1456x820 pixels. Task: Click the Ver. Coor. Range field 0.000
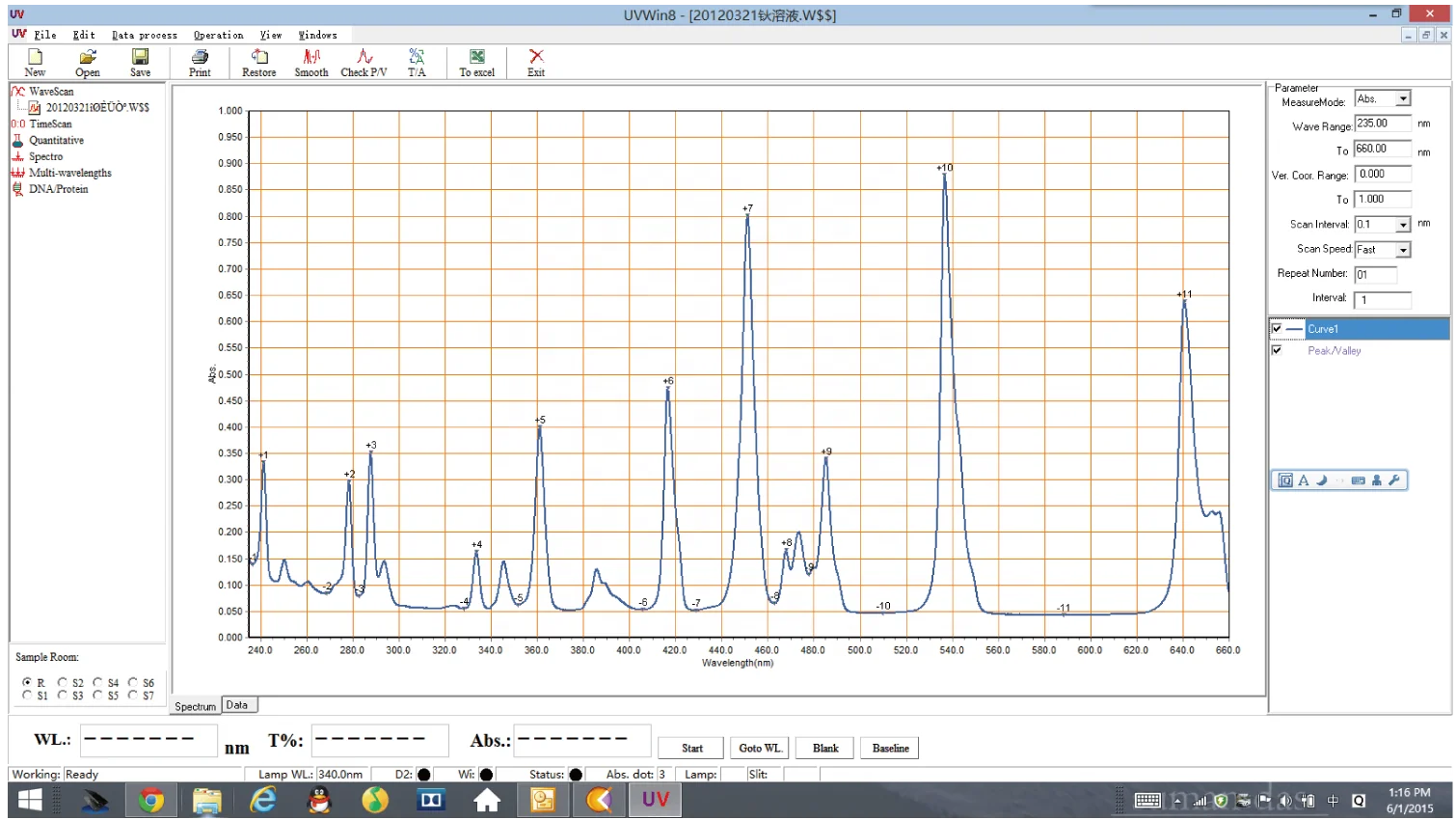click(1383, 175)
